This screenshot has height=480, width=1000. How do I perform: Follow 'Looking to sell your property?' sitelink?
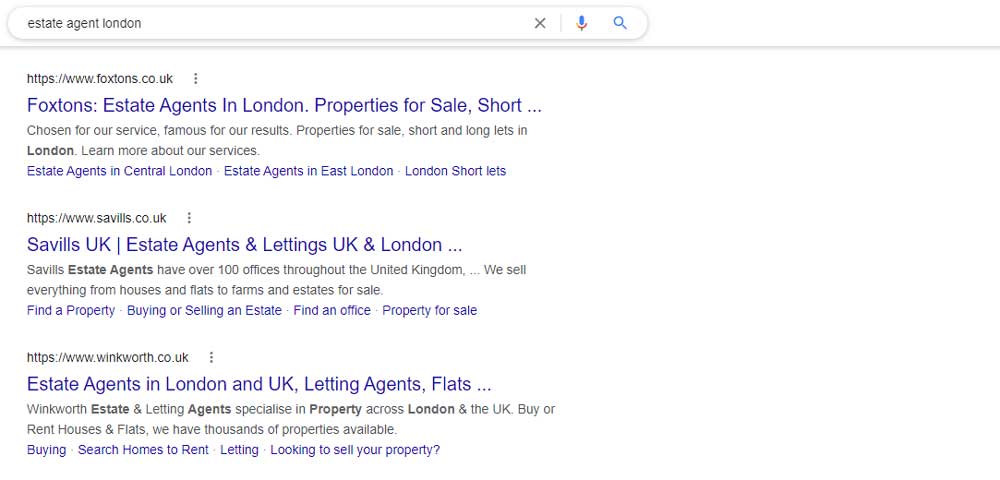click(x=355, y=450)
